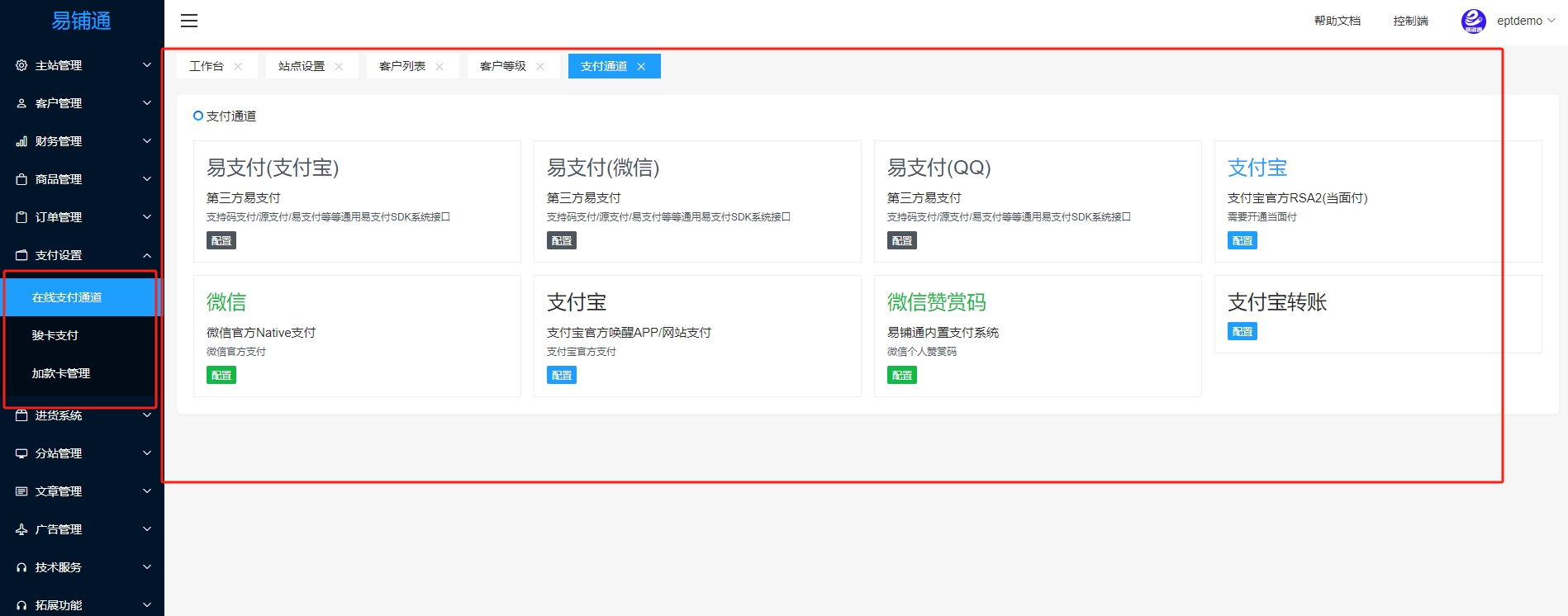Open 在线支付通道 submenu item
This screenshot has width=1568, height=616.
pos(82,297)
